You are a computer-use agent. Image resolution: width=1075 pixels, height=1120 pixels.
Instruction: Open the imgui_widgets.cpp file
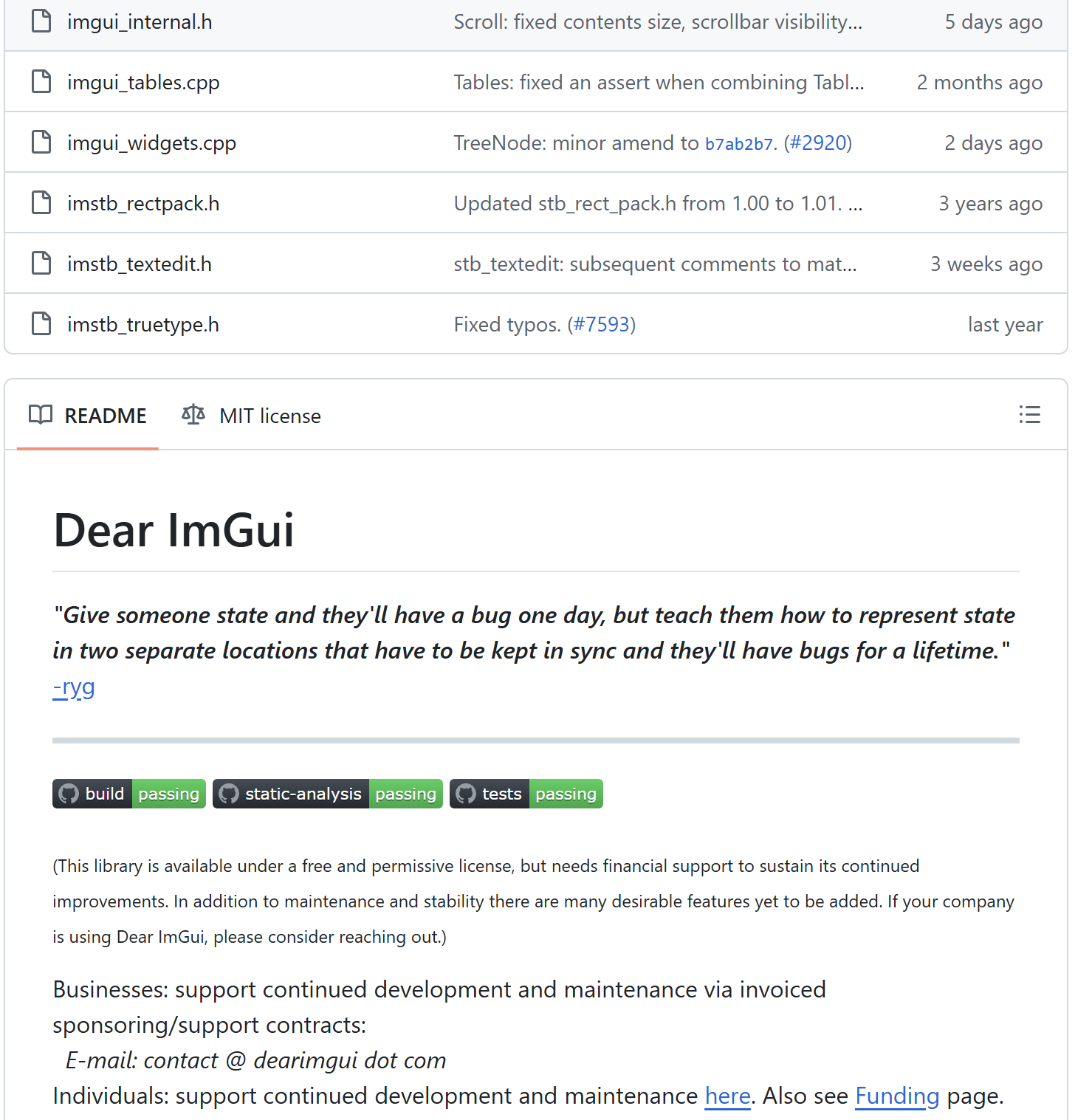pos(151,143)
